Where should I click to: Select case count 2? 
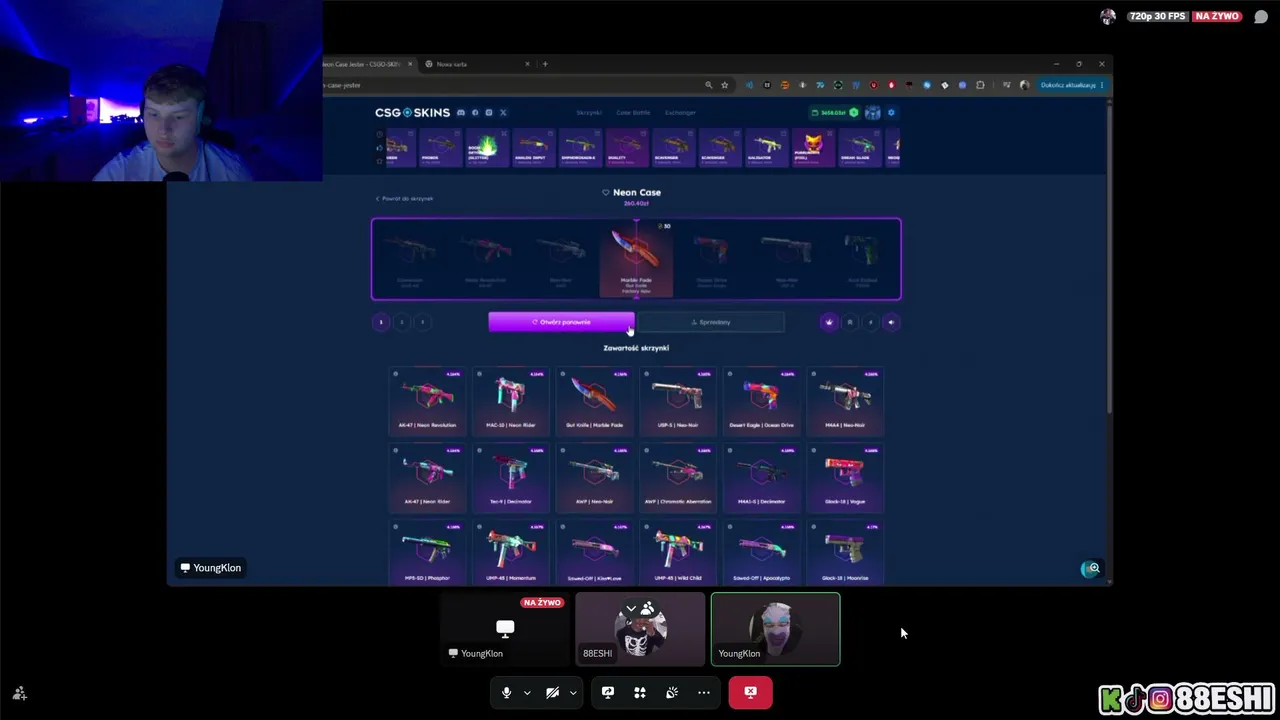(402, 322)
